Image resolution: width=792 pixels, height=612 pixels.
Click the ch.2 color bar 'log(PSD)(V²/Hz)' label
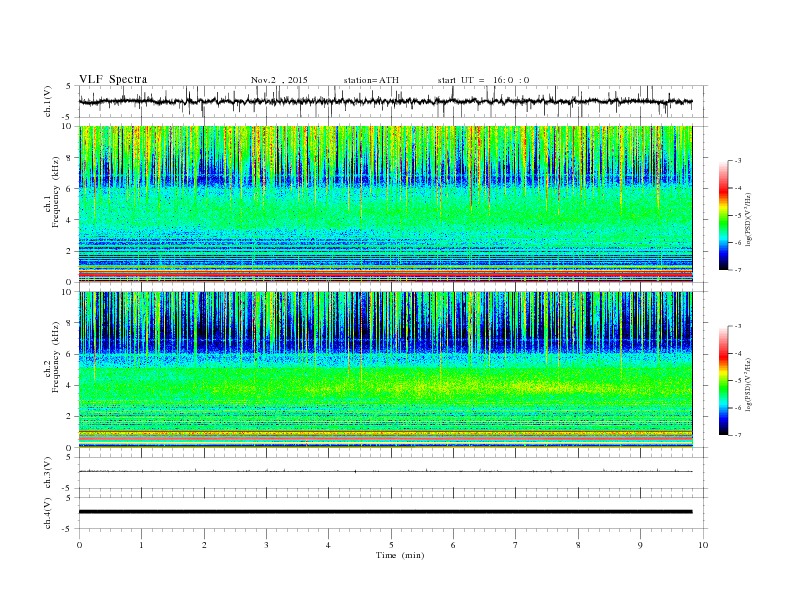point(748,384)
